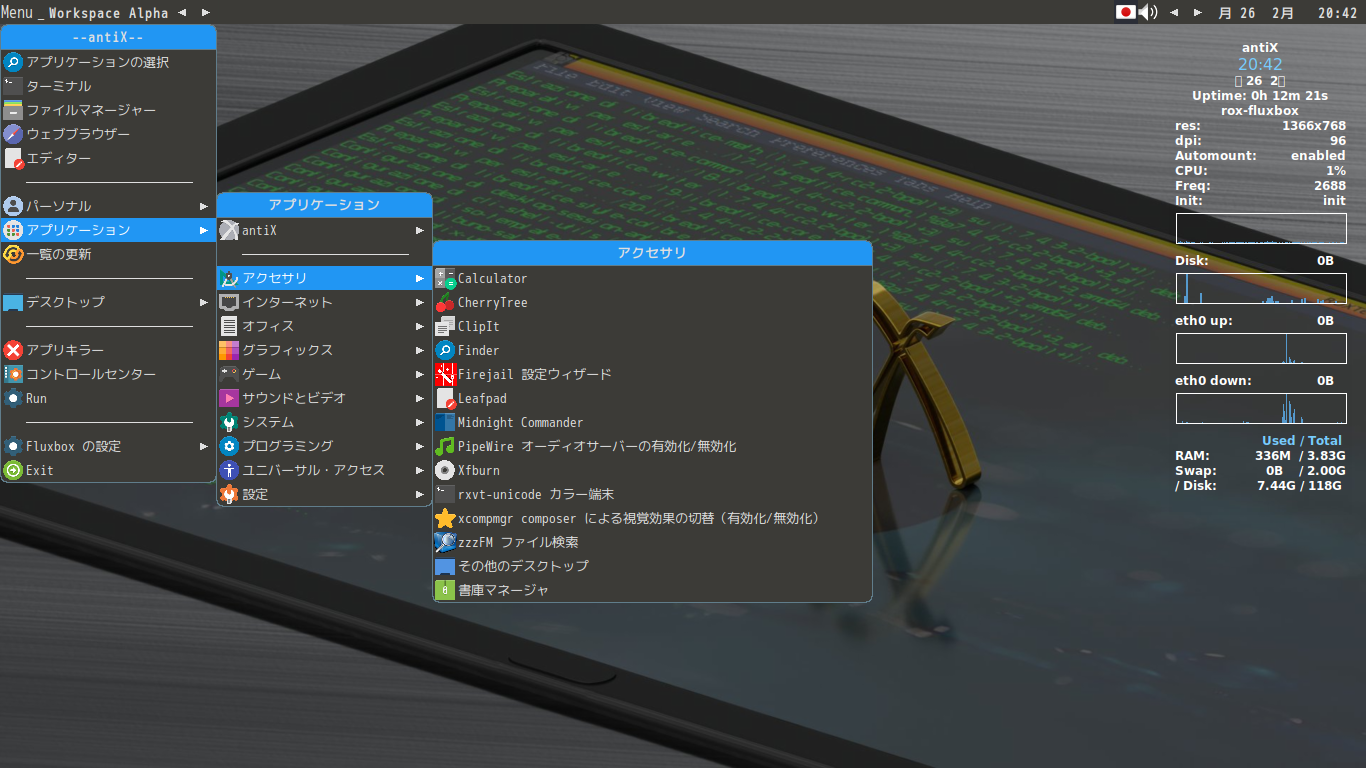Click the rxvt-unicode terminal icon

445,494
